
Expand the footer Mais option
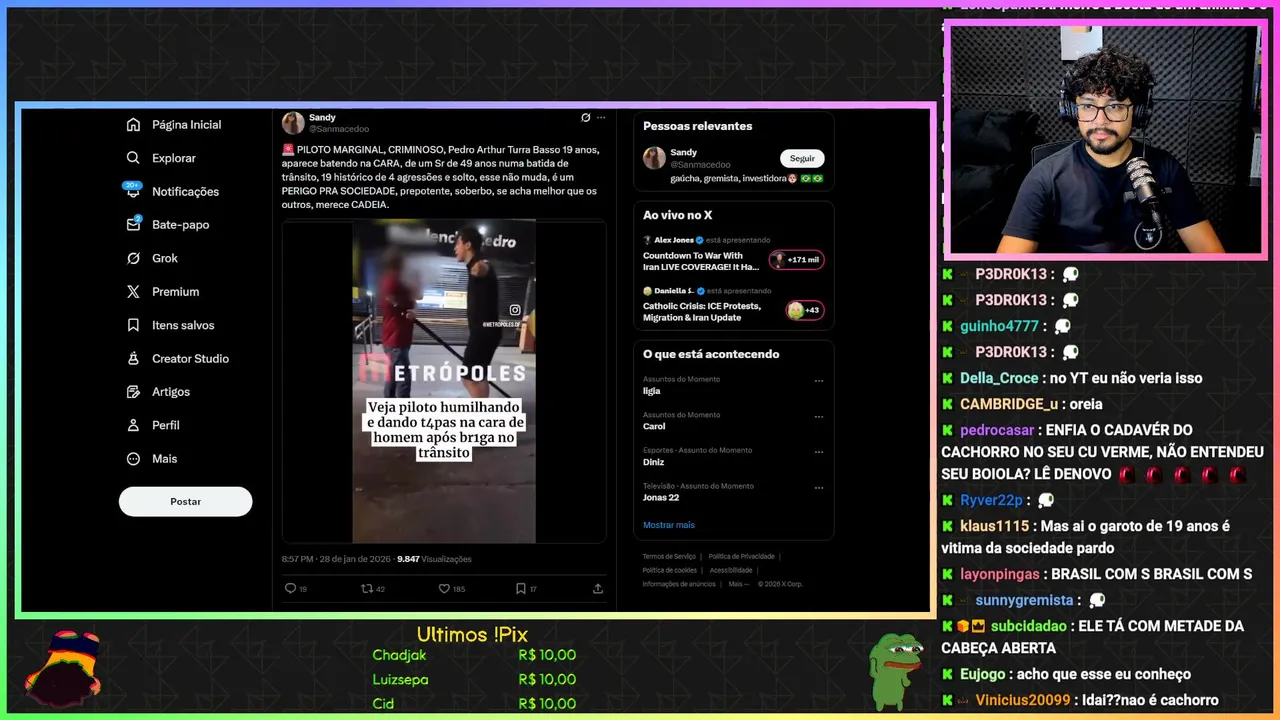(x=738, y=584)
